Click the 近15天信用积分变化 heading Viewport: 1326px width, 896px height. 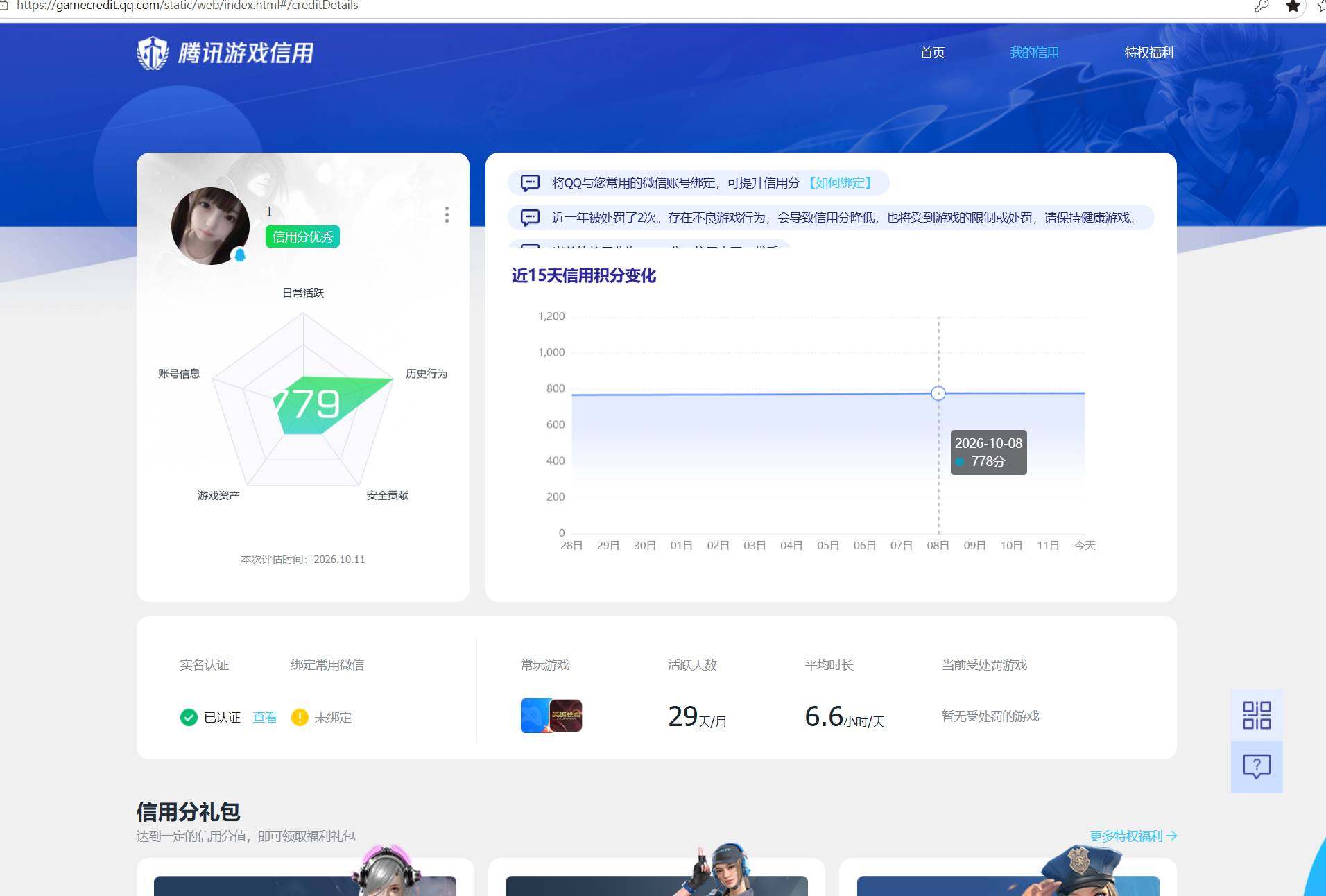click(x=584, y=276)
